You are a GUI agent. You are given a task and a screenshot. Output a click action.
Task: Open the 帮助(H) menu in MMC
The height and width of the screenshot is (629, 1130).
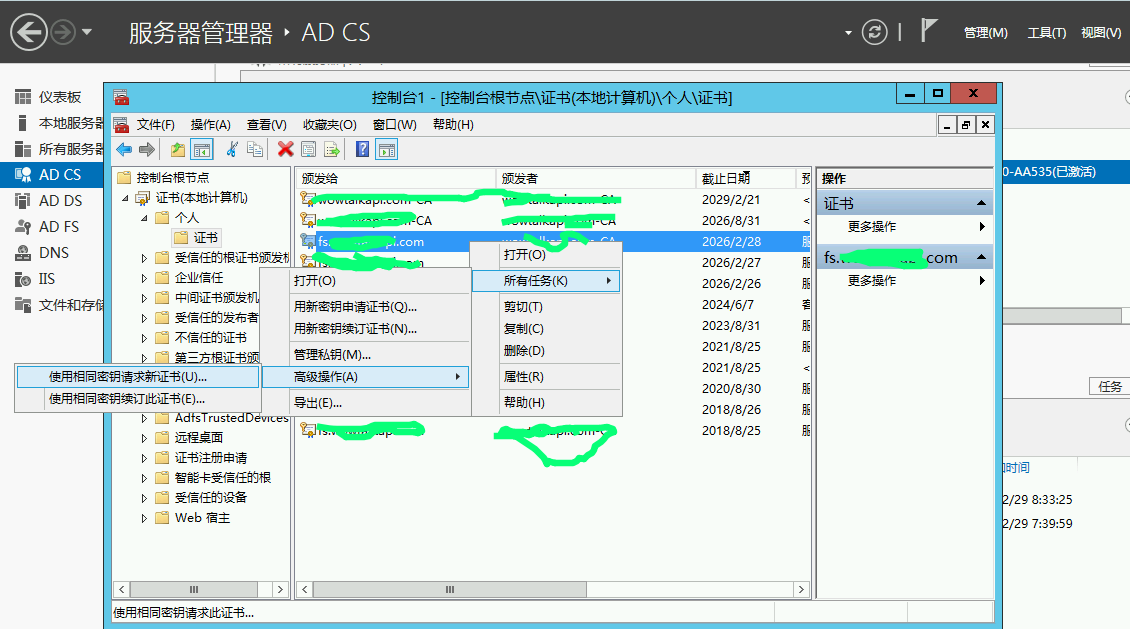pyautogui.click(x=453, y=125)
